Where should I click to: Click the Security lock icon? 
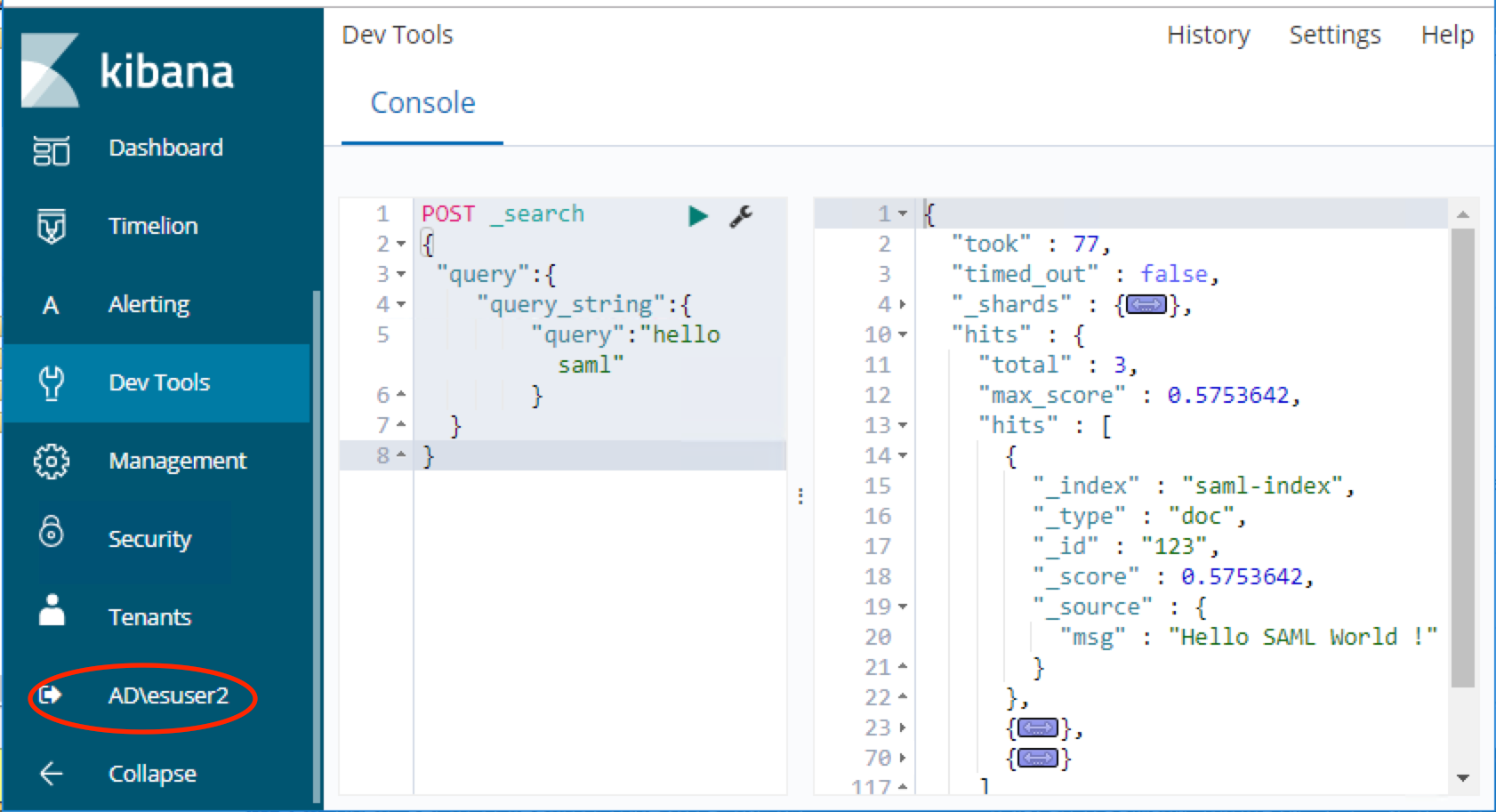52,532
